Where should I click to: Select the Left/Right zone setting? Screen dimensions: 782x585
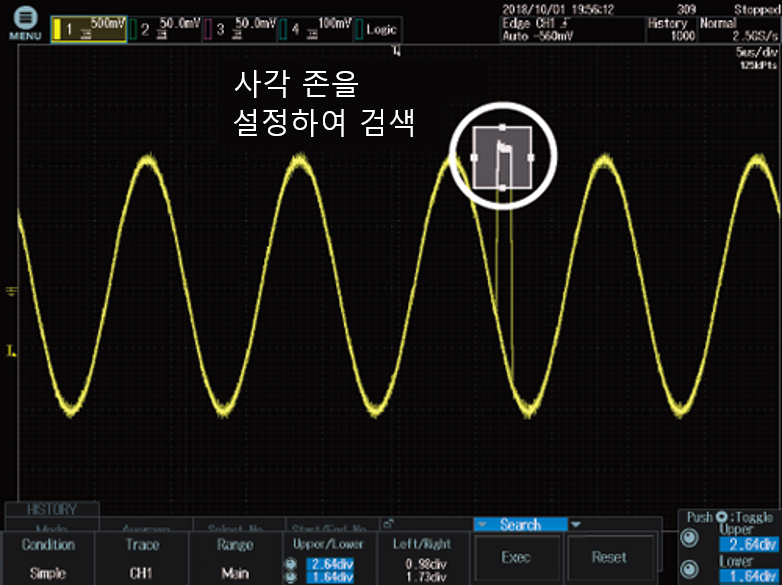(x=424, y=558)
